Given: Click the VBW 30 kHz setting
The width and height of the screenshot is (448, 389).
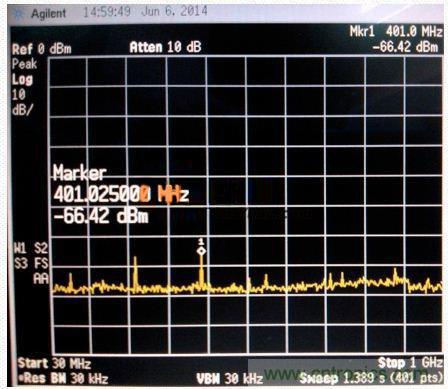Looking at the screenshot, I should [229, 379].
